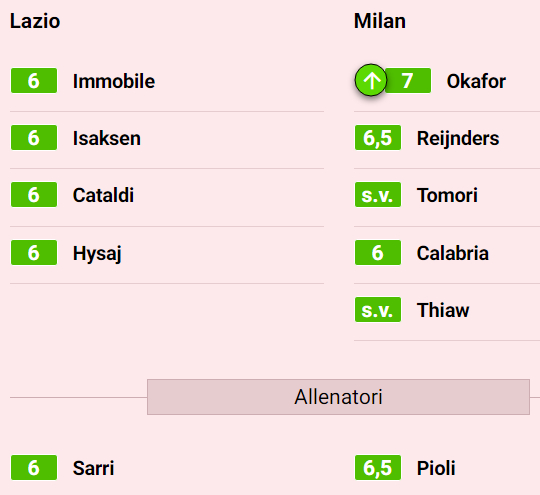Click Reijnders' 6,5 rating badge
The width and height of the screenshot is (540, 495).
(378, 137)
